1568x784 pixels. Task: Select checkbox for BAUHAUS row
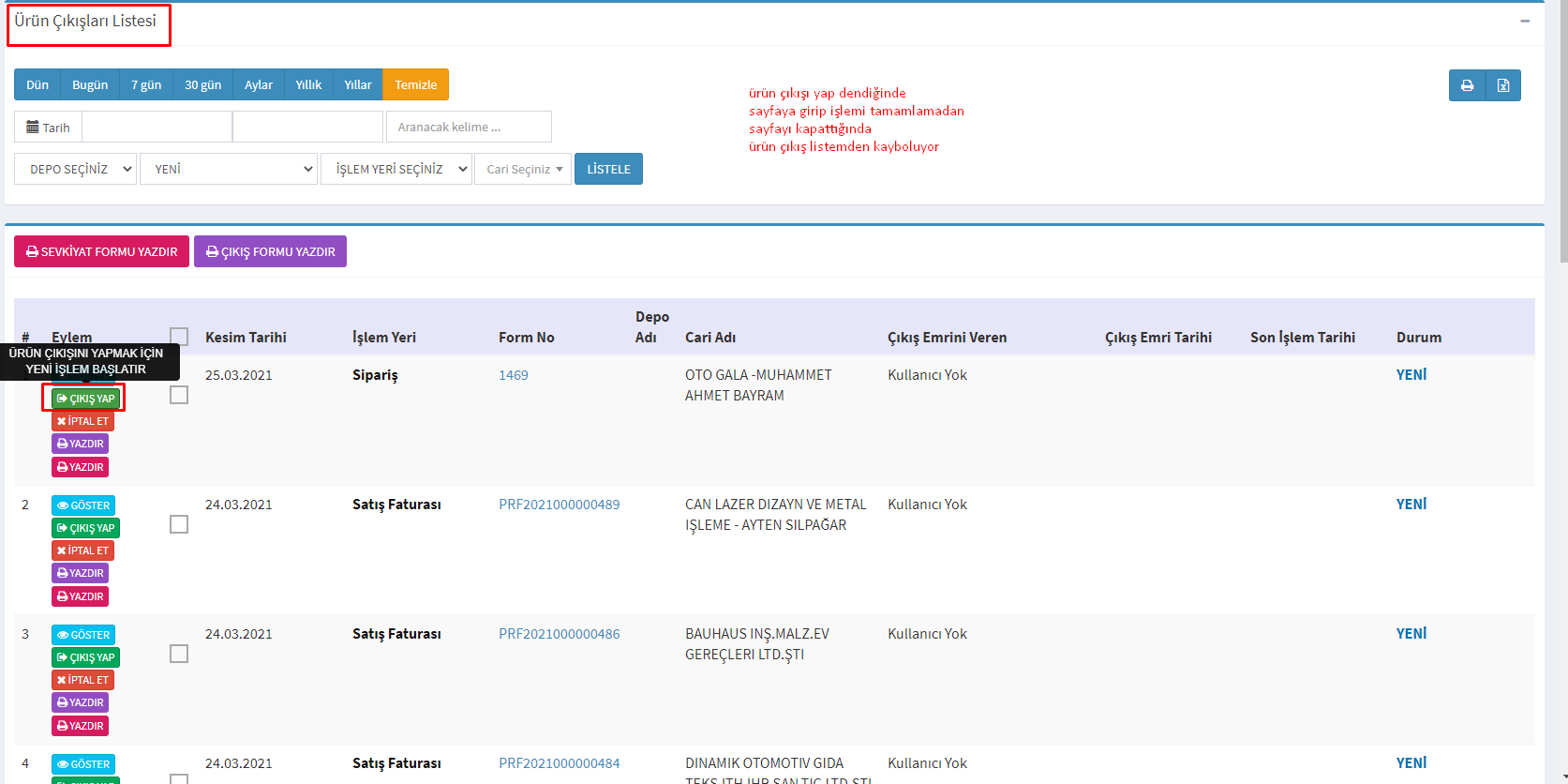coord(179,654)
